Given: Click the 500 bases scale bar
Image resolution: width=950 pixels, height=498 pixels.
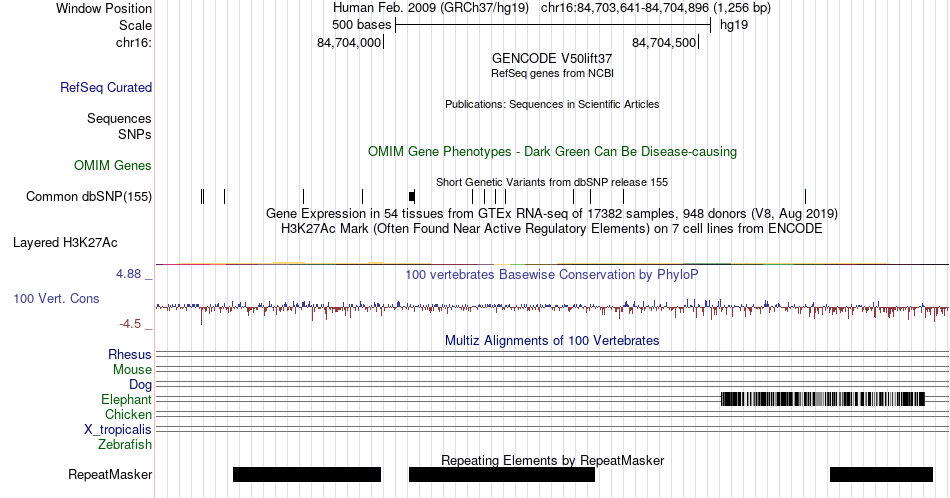Looking at the screenshot, I should click(553, 25).
